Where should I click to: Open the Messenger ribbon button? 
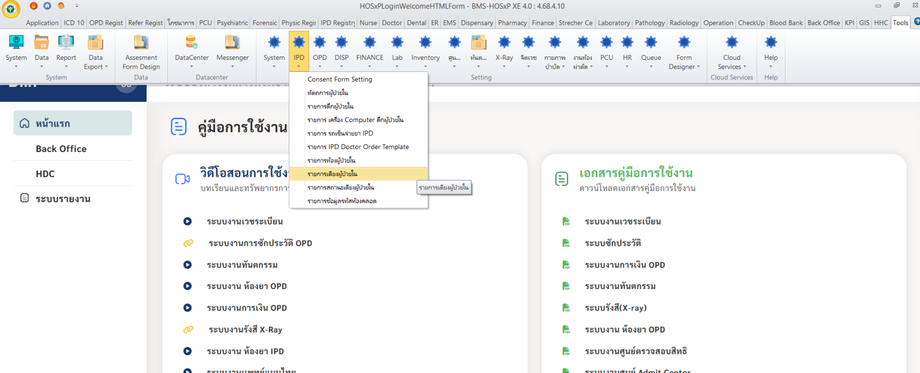pos(232,51)
